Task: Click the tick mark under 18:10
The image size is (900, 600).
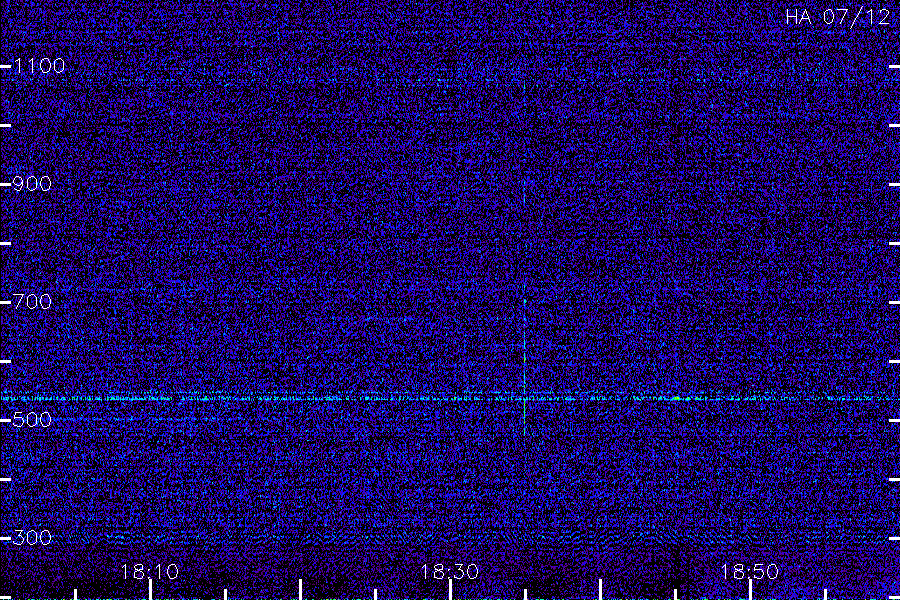Action: point(150,590)
